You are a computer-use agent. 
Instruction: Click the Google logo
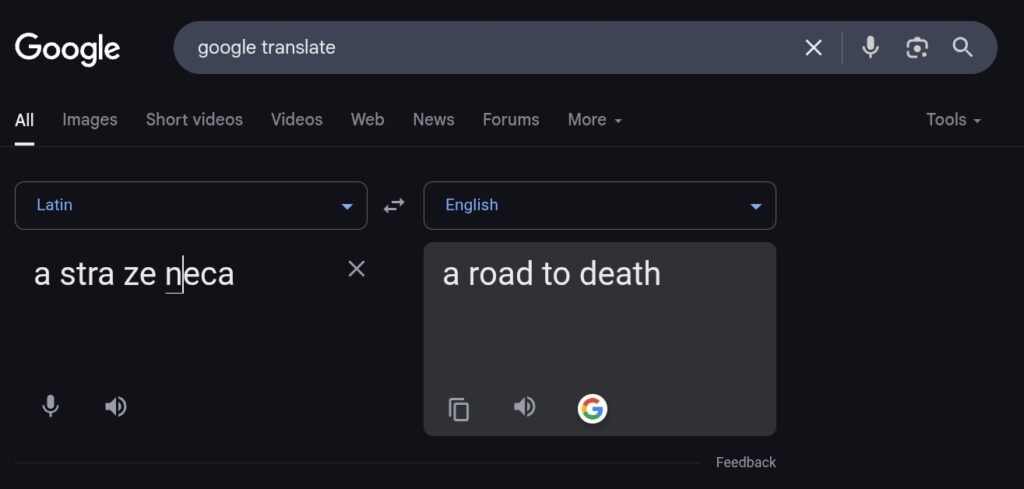tap(67, 50)
